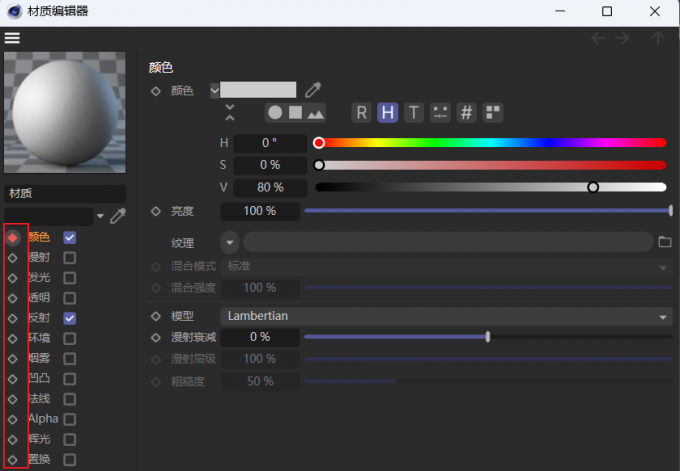Open the layer dropdown arrow under 材质
The height and width of the screenshot is (471, 680).
coord(100,216)
